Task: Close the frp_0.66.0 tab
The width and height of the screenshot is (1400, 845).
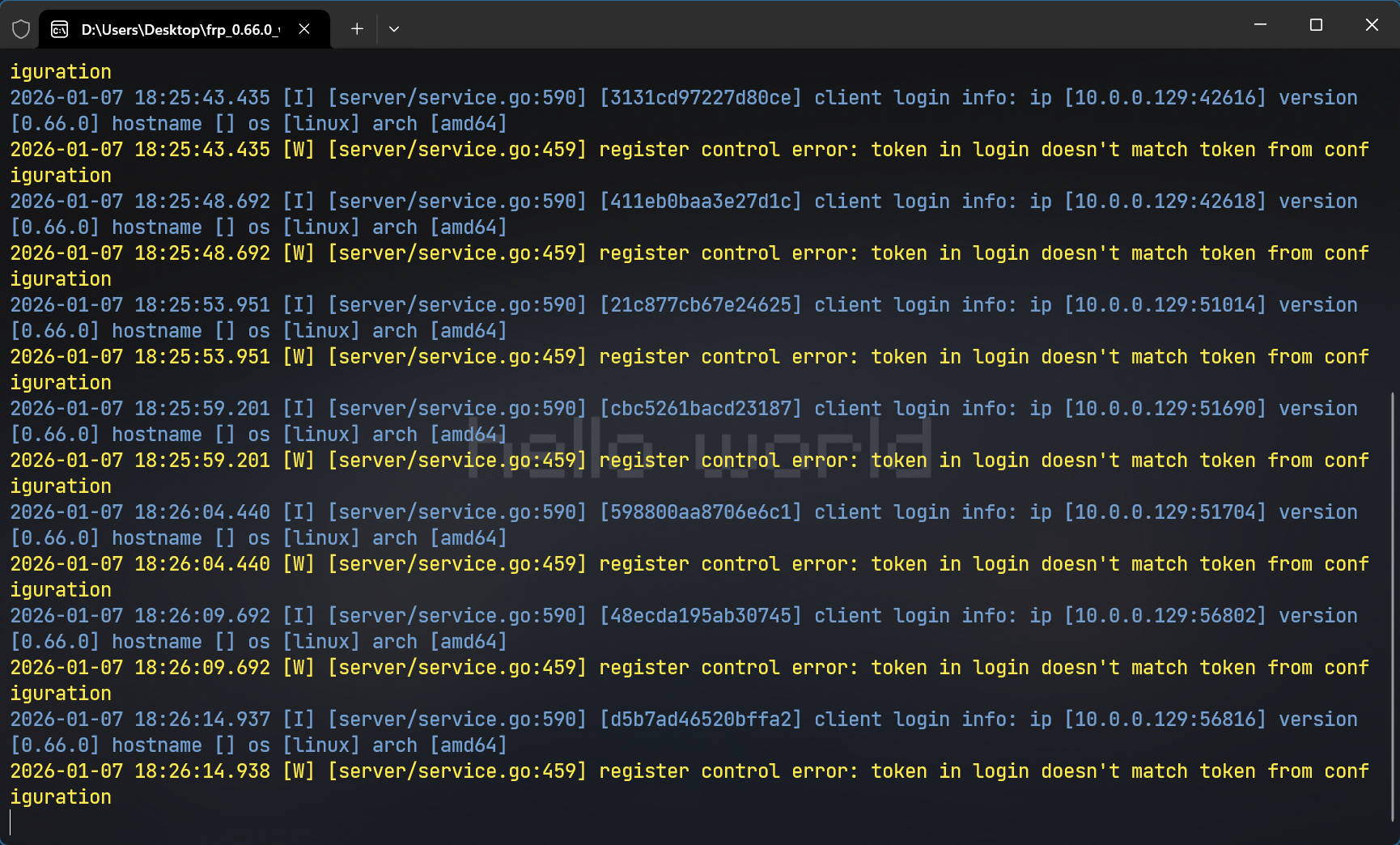Action: tap(304, 29)
